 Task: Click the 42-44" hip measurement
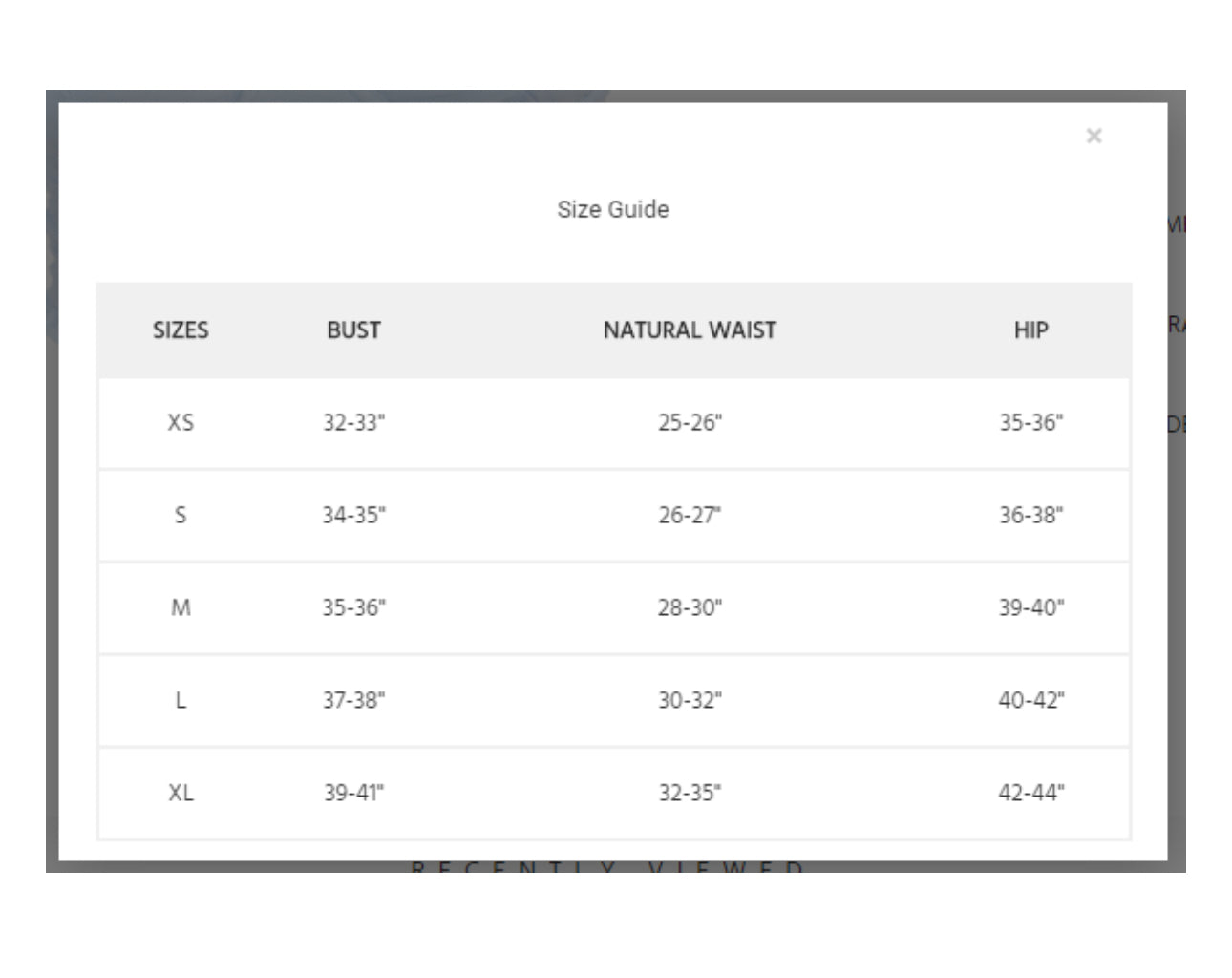click(1031, 793)
